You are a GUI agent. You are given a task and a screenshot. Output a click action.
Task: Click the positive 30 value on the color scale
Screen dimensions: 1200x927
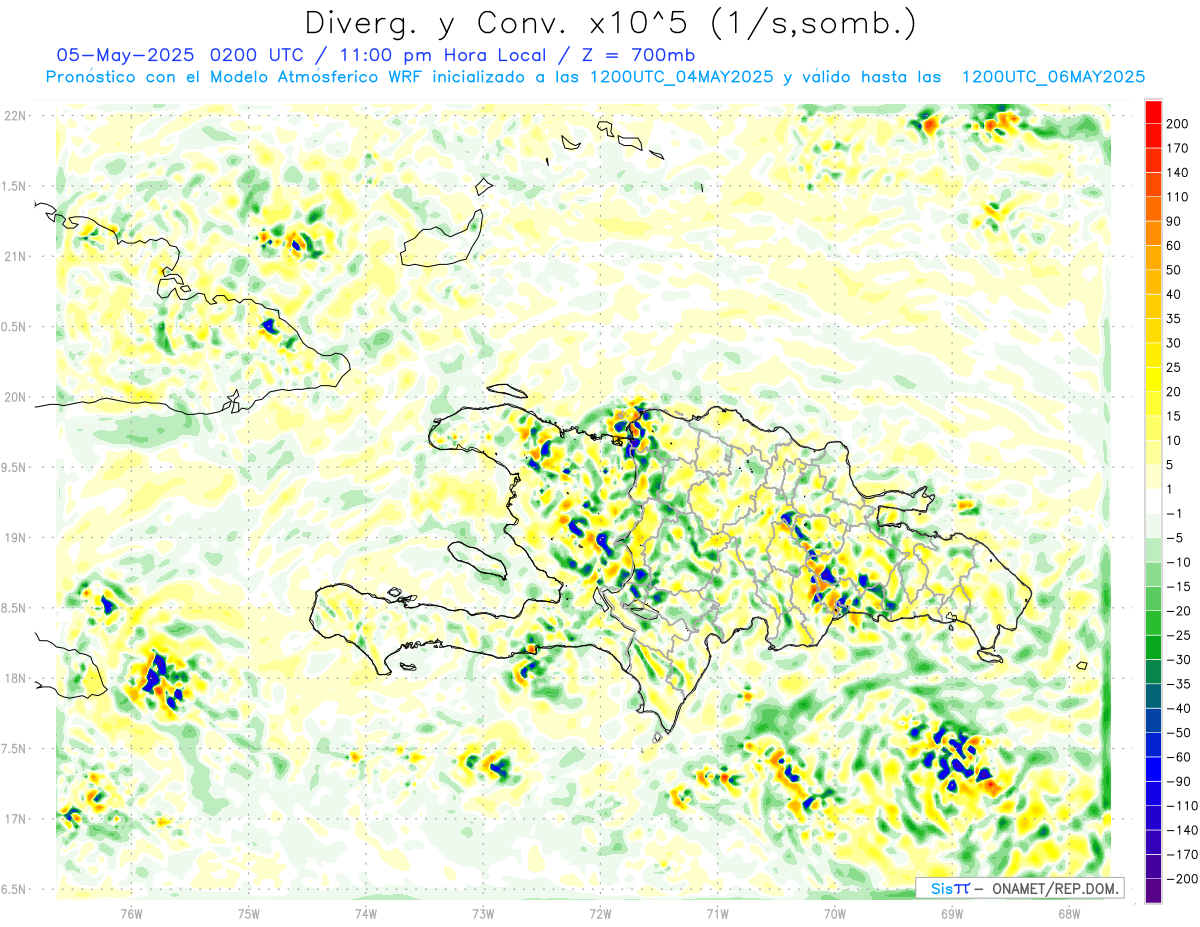click(x=1173, y=343)
